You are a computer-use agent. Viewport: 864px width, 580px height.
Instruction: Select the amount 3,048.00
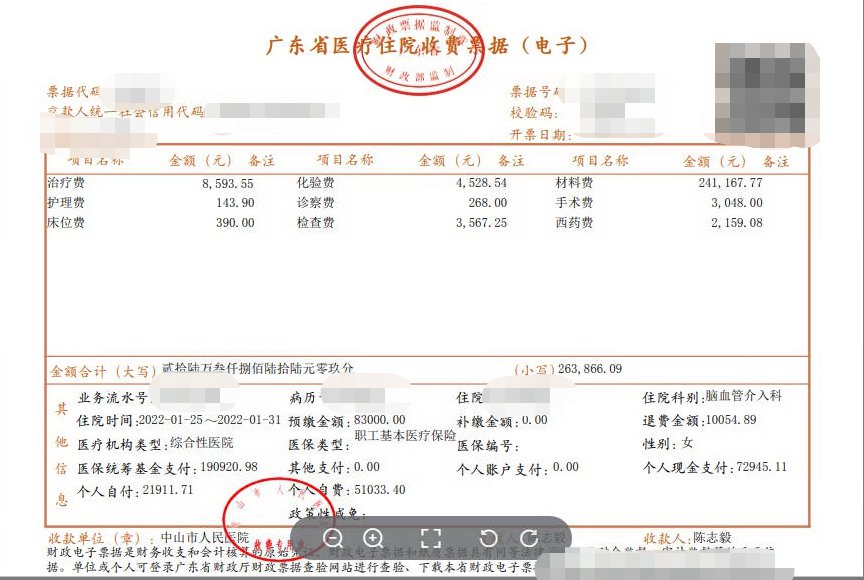pos(737,203)
